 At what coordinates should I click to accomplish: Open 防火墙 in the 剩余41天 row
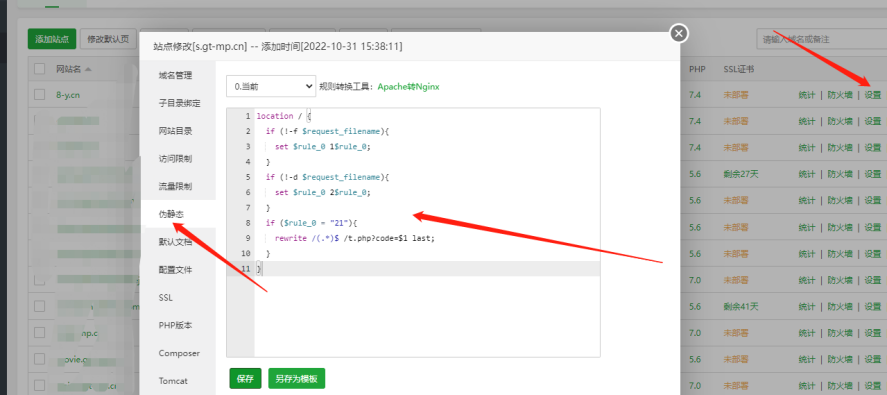point(840,306)
